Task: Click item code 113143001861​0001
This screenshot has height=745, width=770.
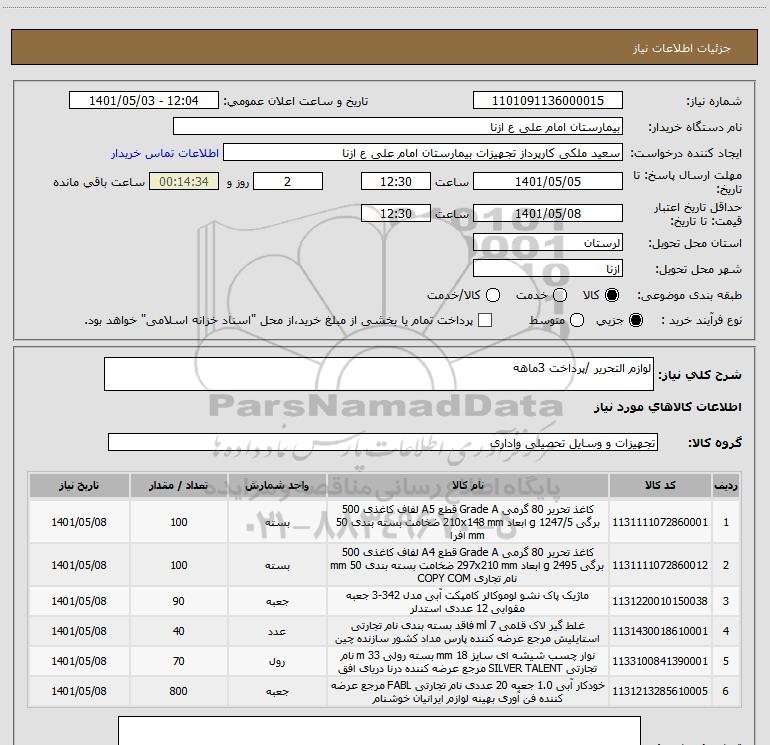Action: tap(660, 631)
